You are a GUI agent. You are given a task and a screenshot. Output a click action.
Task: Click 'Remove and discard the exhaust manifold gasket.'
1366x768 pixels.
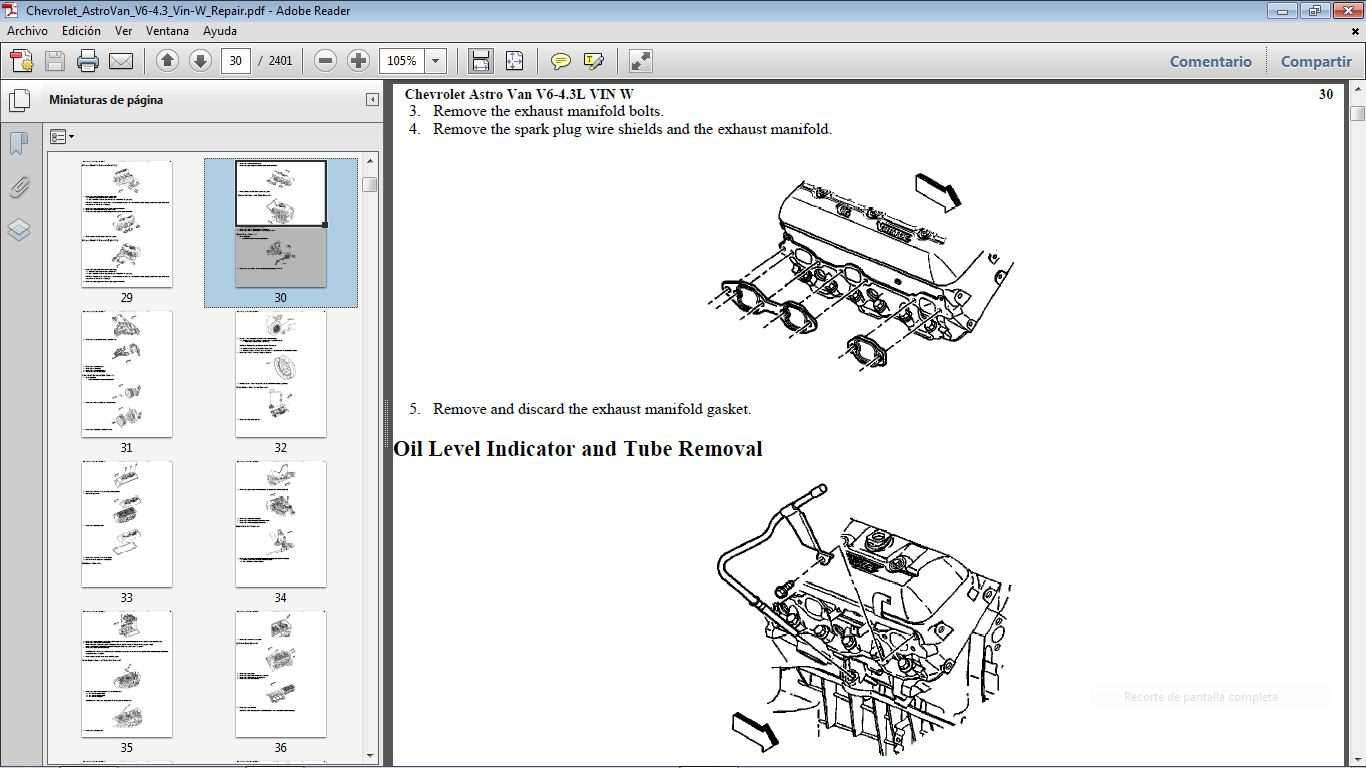tap(592, 409)
